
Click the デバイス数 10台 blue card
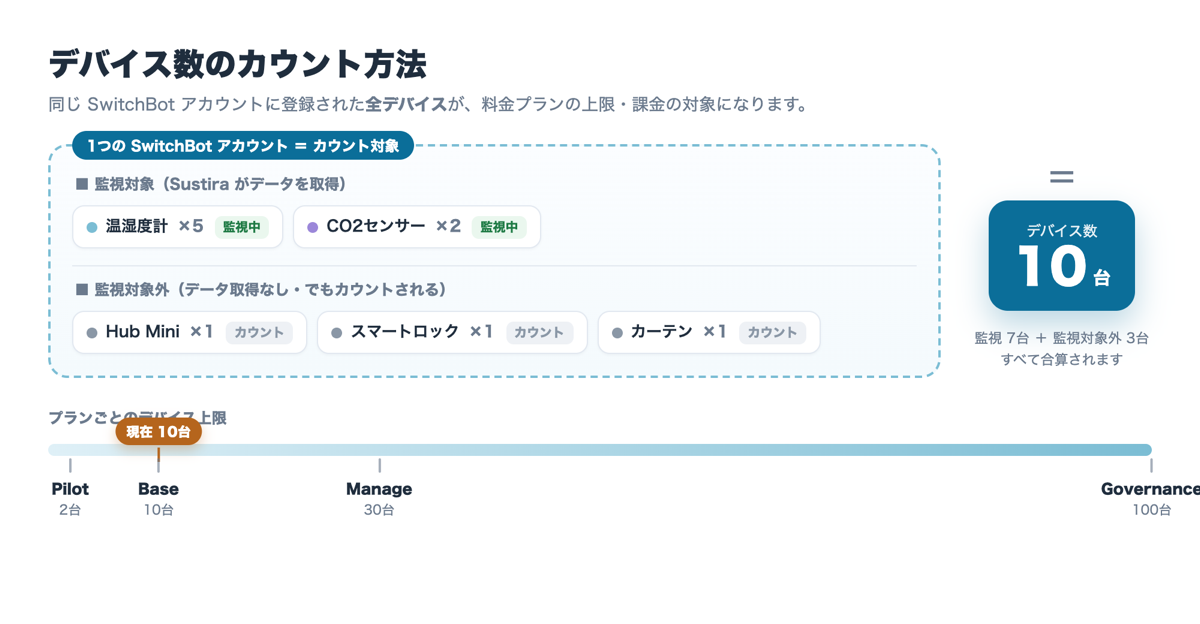coord(1062,256)
